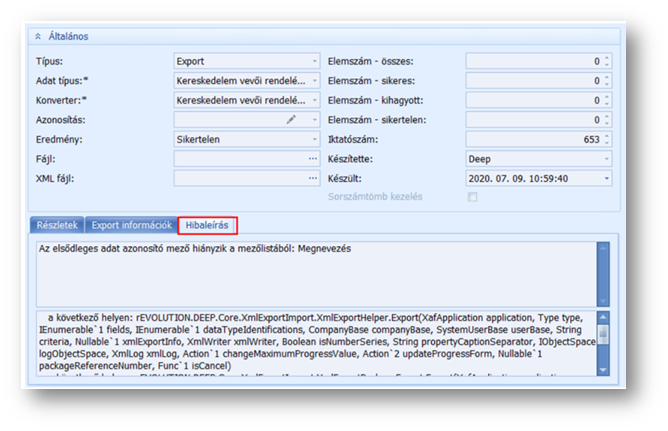Open the Eredmény dropdown
Viewport: 668px width, 431px height.
[x=314, y=139]
